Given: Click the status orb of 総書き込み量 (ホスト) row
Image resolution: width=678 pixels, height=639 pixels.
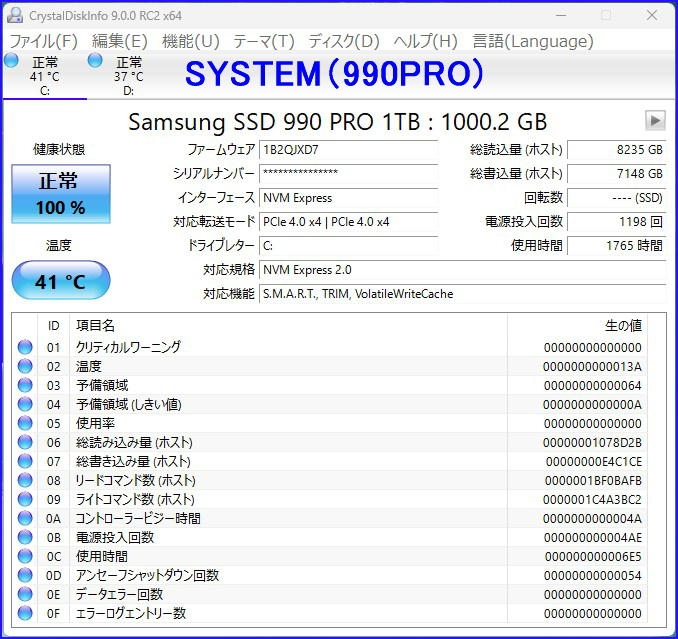Looking at the screenshot, I should tap(25, 461).
